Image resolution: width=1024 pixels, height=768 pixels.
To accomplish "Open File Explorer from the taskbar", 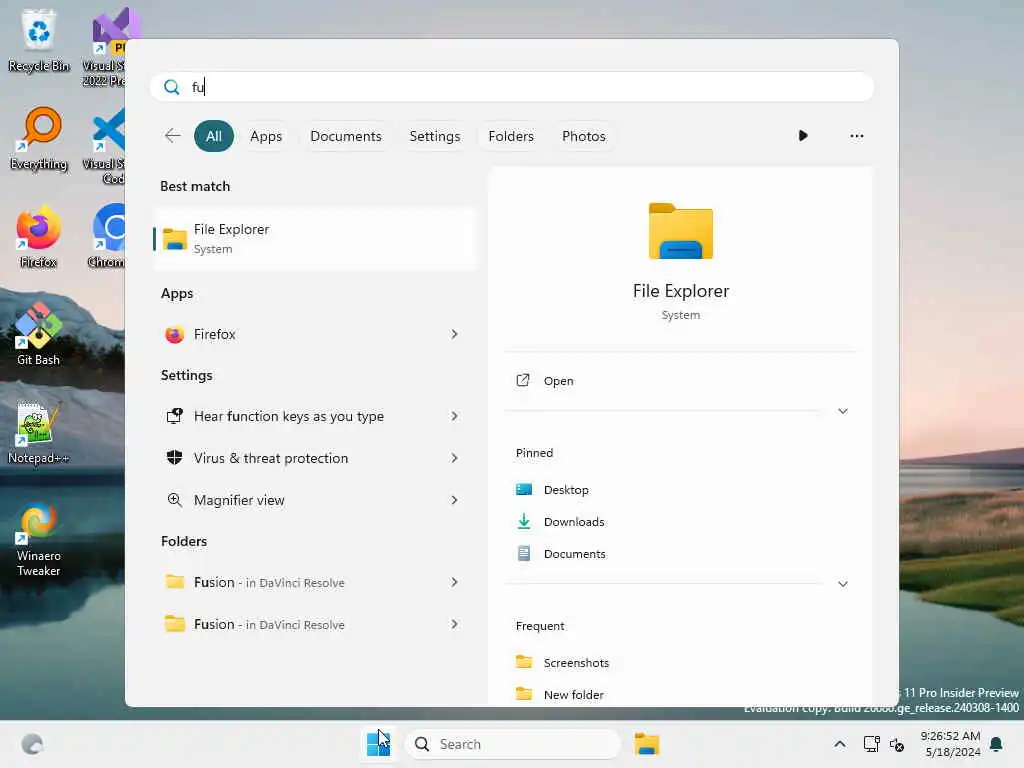I will (647, 744).
